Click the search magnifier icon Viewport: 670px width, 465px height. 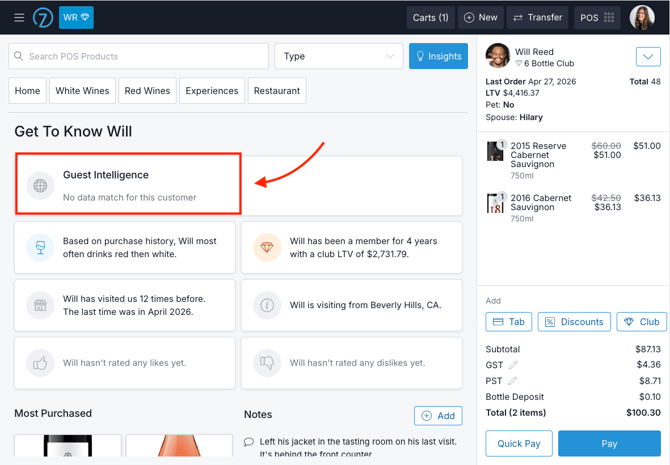[x=18, y=56]
